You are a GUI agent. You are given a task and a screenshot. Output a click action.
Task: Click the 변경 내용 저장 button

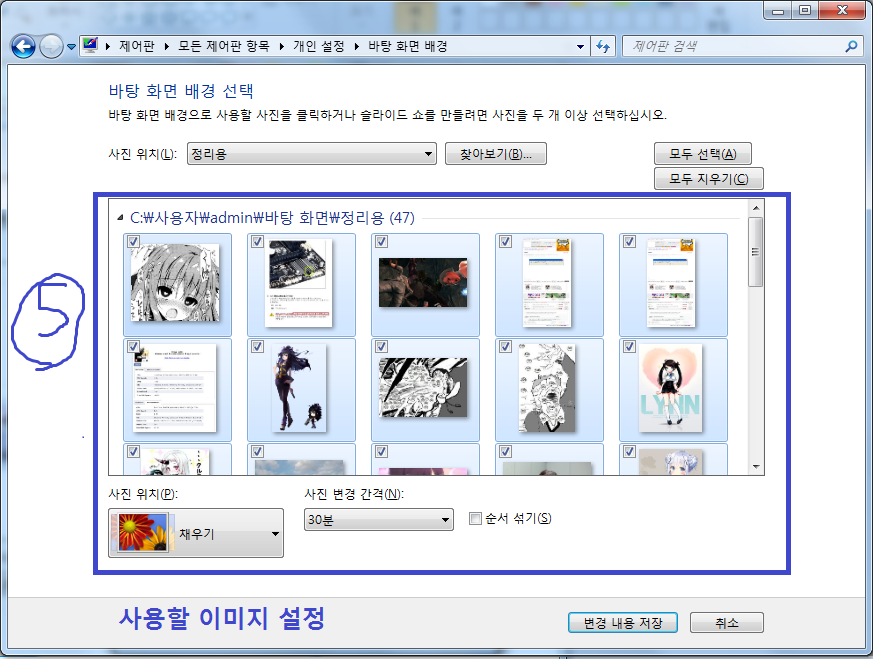[623, 622]
